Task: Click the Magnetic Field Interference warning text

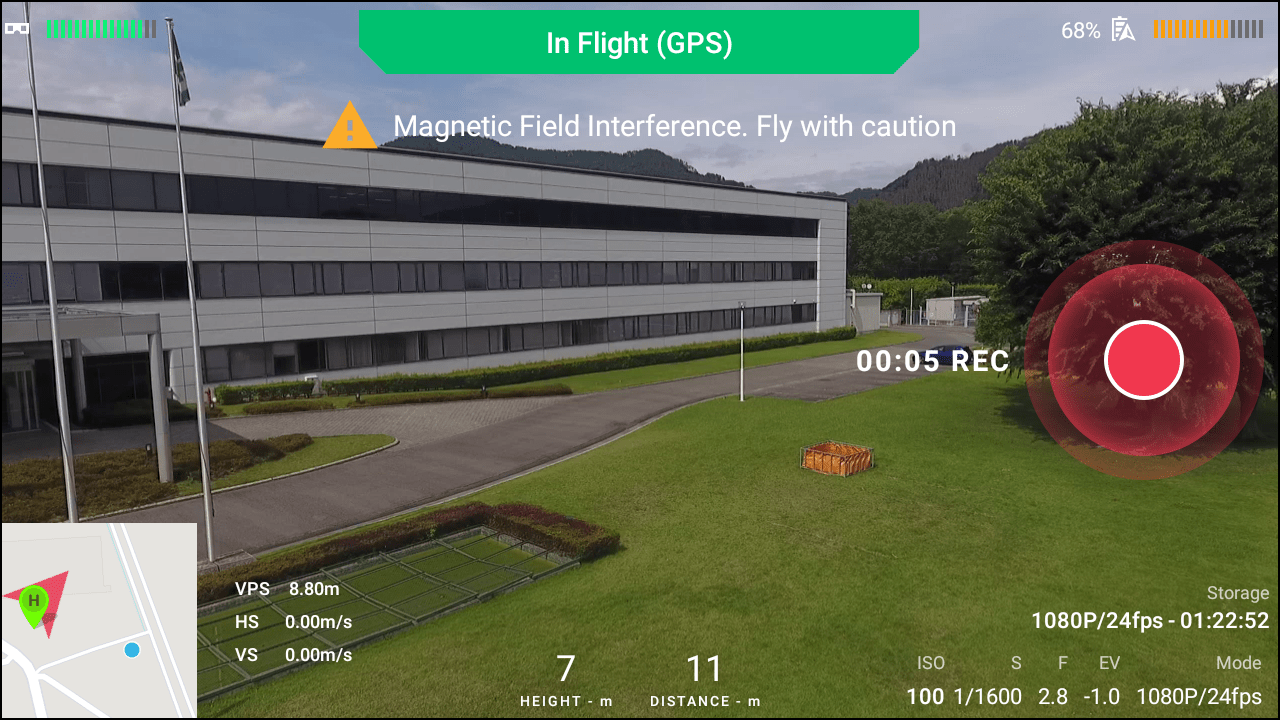Action: [674, 127]
